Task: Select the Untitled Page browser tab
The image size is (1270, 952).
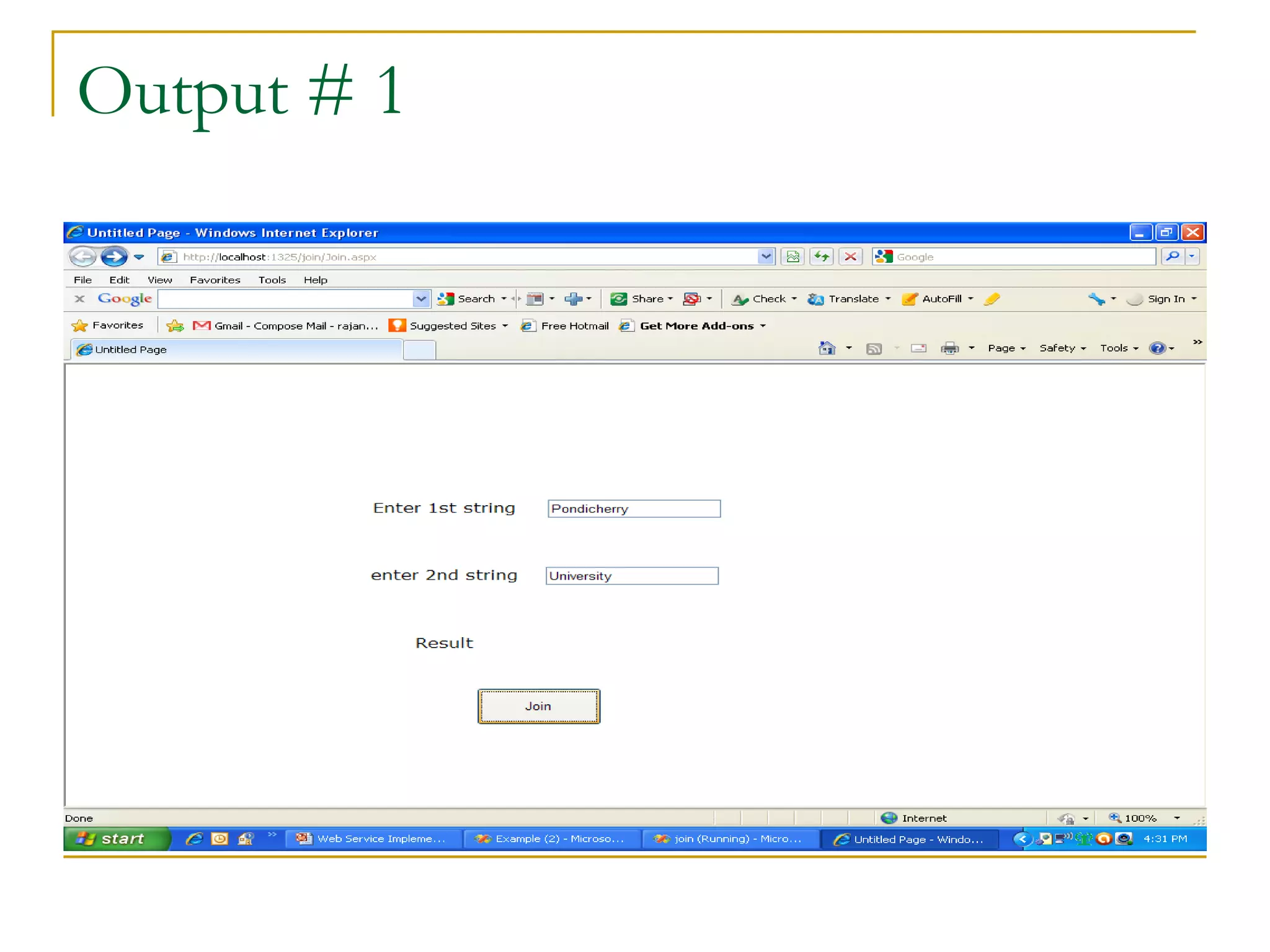Action: point(237,350)
